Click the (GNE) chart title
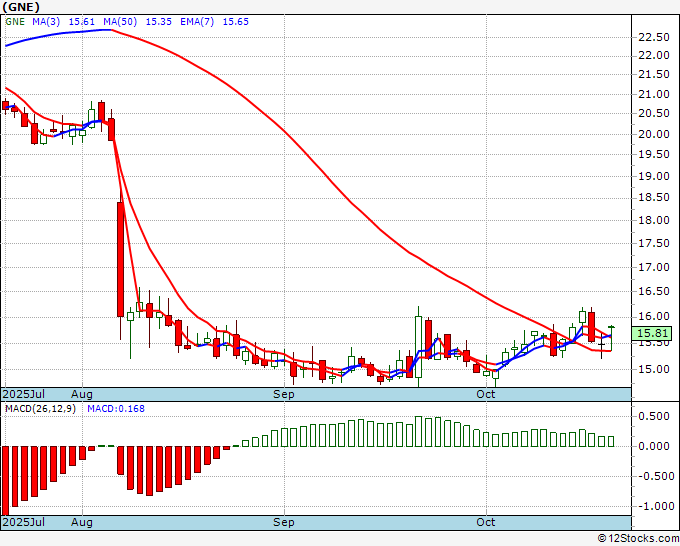 tap(21, 7)
